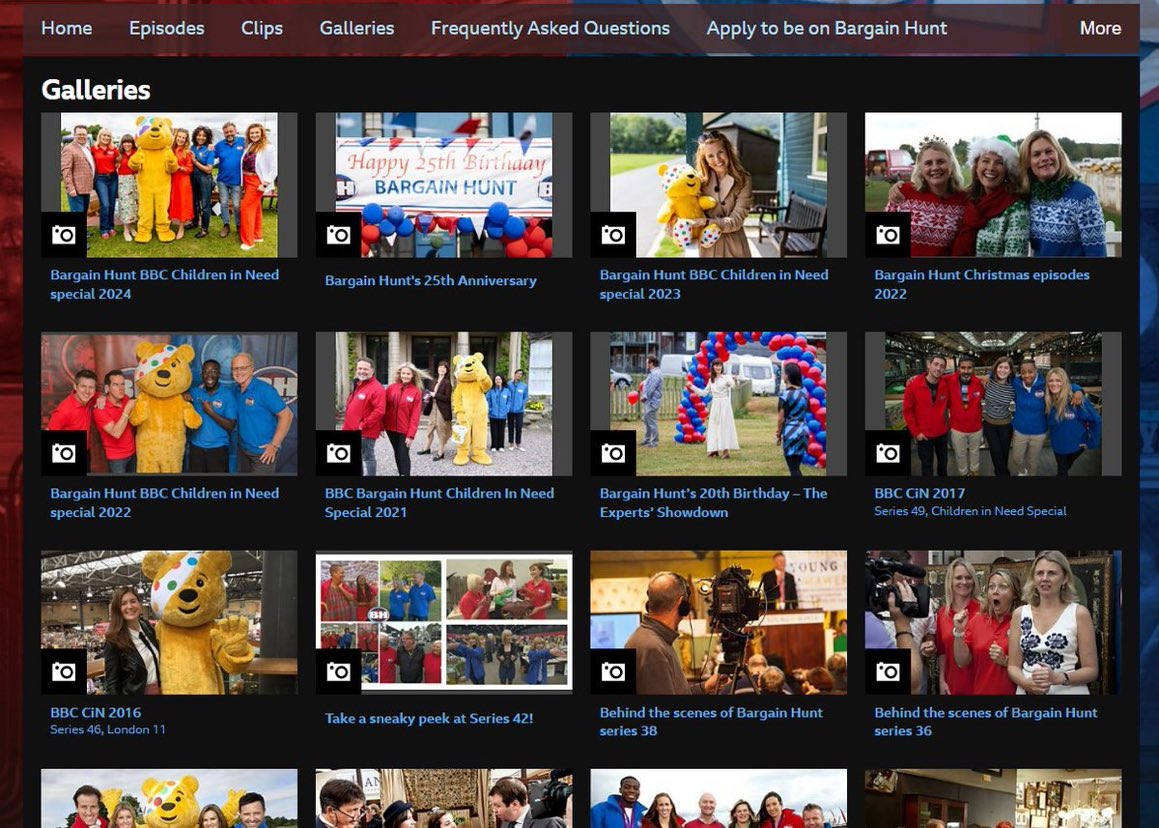Click camera icon on Children in Need 2022 gallery

[64, 453]
